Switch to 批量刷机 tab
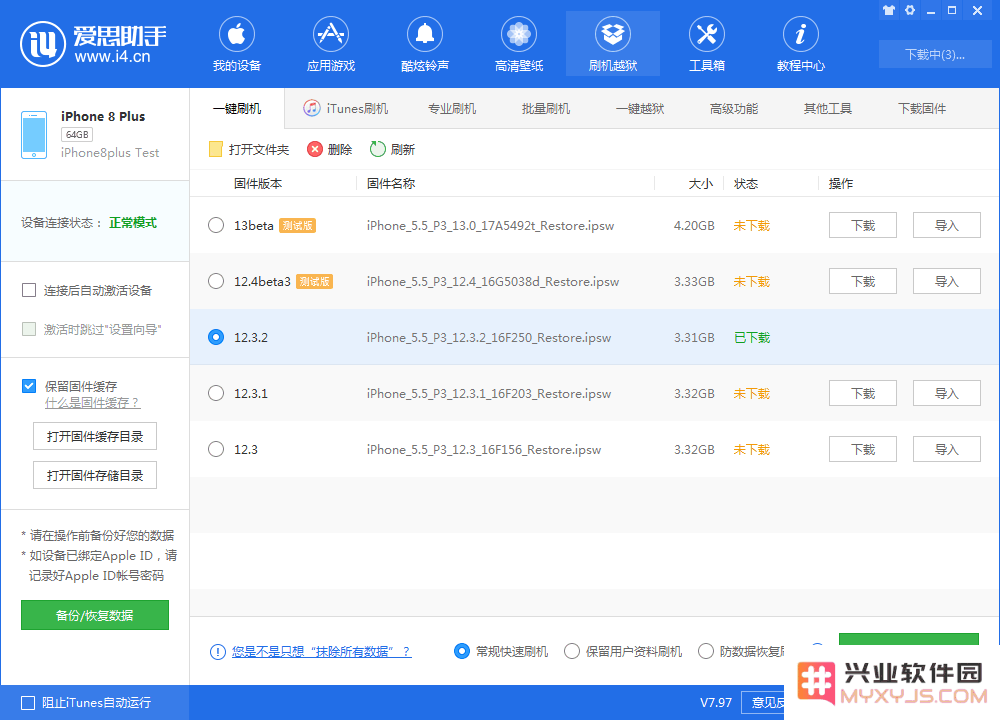Screen dimensions: 1000x720 (546, 108)
